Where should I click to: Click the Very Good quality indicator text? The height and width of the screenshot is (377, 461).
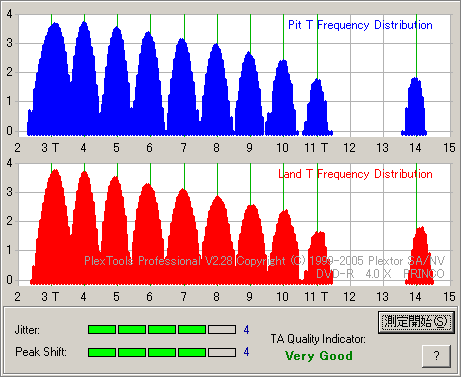pos(319,356)
